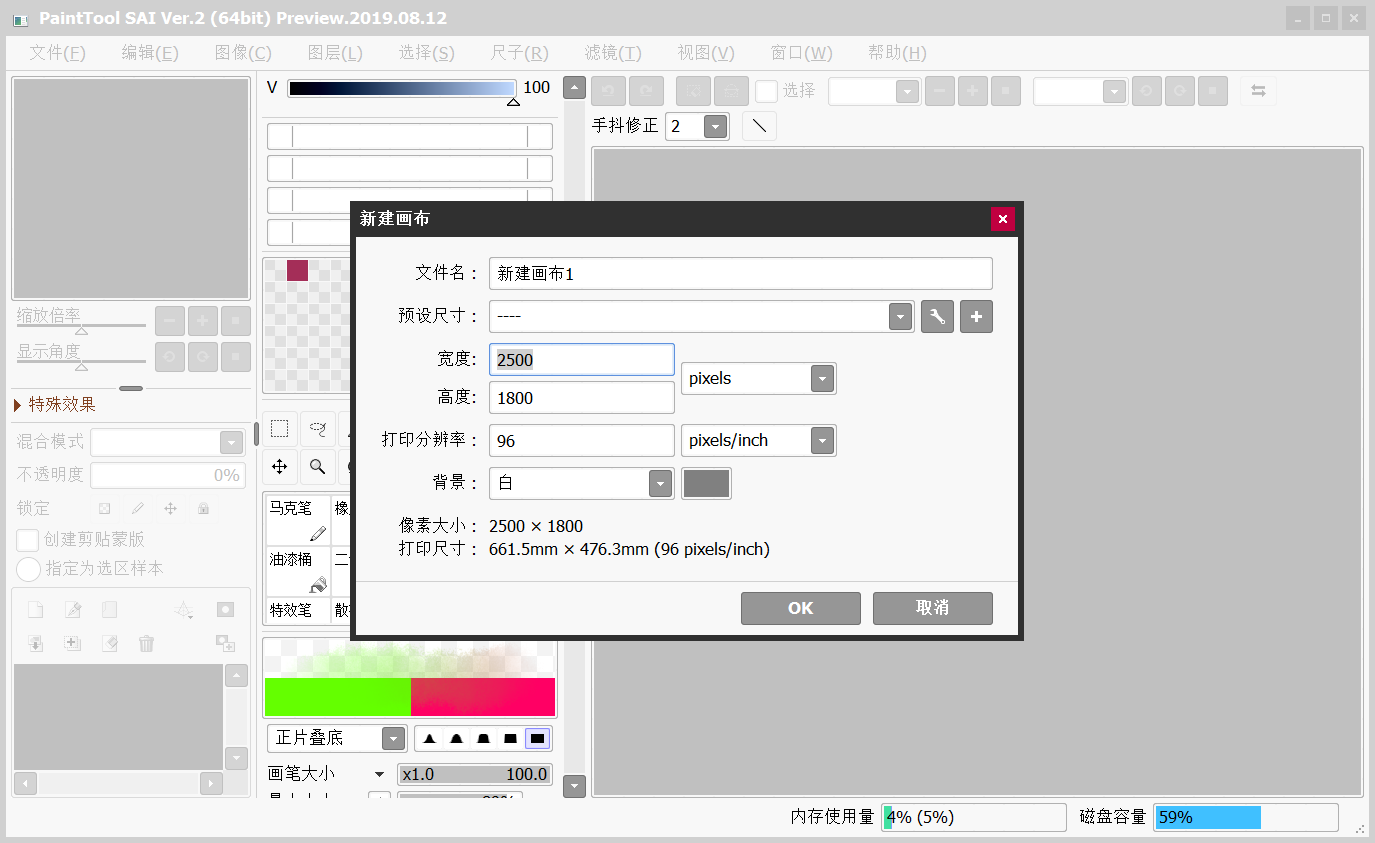
Task: Click layer list scroll right arrow
Action: [x=211, y=783]
